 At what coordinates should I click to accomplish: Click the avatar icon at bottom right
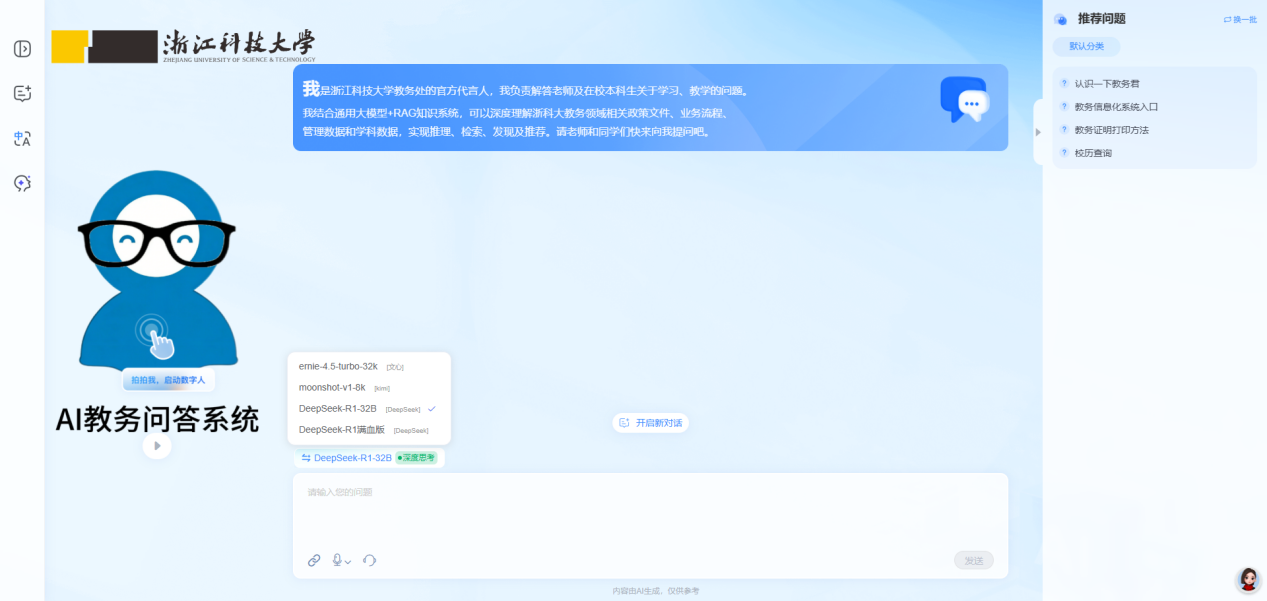[1248, 579]
